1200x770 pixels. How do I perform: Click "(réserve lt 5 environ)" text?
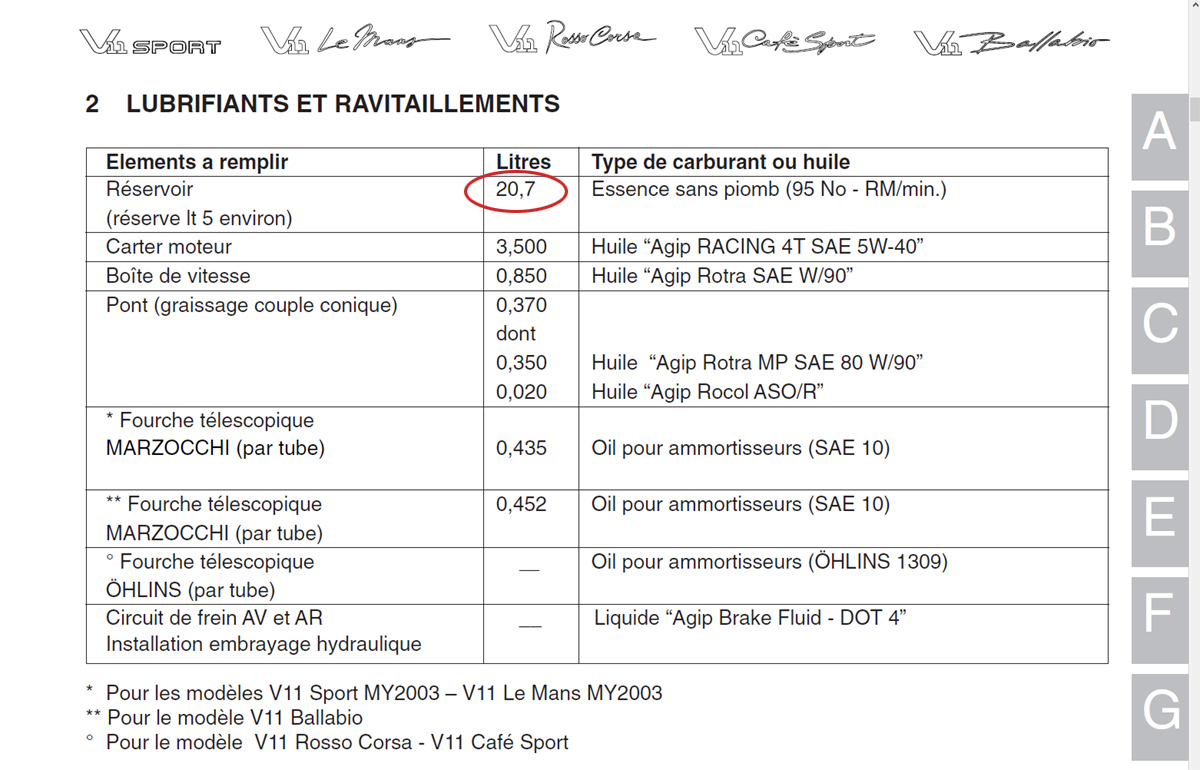199,218
